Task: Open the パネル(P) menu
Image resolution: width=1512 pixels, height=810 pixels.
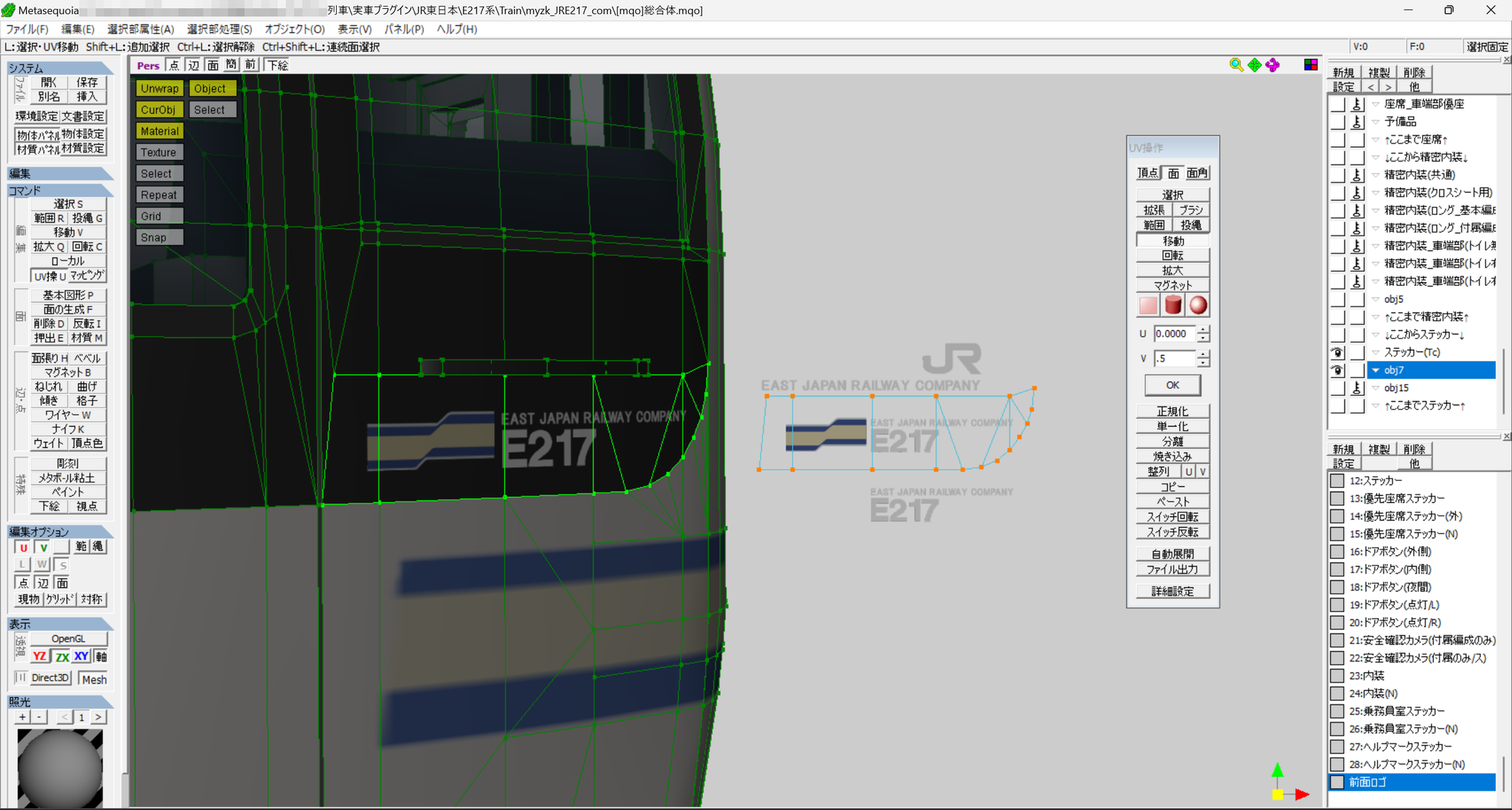Action: coord(404,29)
